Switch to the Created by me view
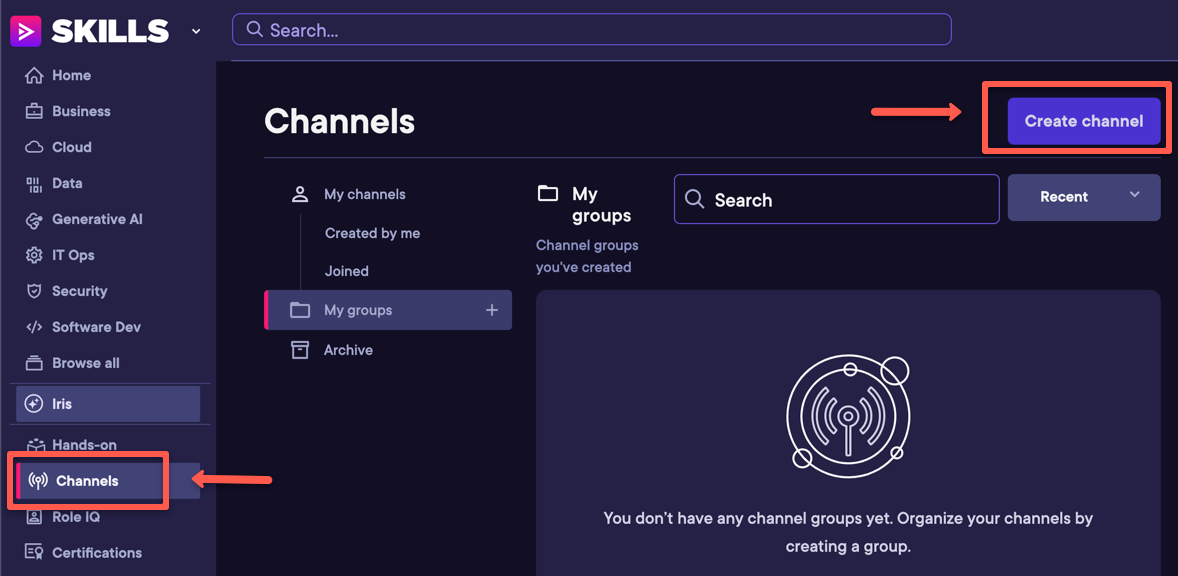 [x=372, y=233]
